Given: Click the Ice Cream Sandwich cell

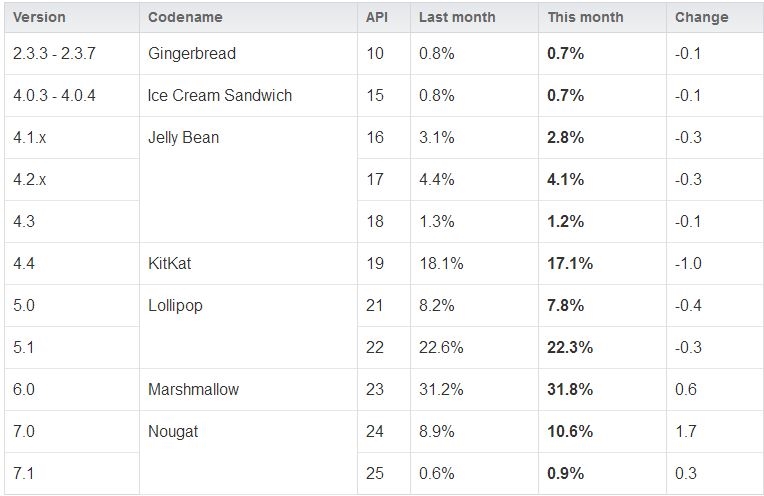Looking at the screenshot, I should 219,95.
